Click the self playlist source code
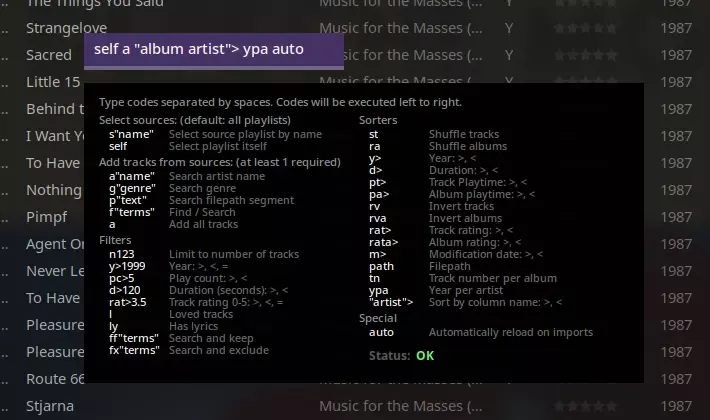The height and width of the screenshot is (420, 710). pyautogui.click(x=118, y=146)
